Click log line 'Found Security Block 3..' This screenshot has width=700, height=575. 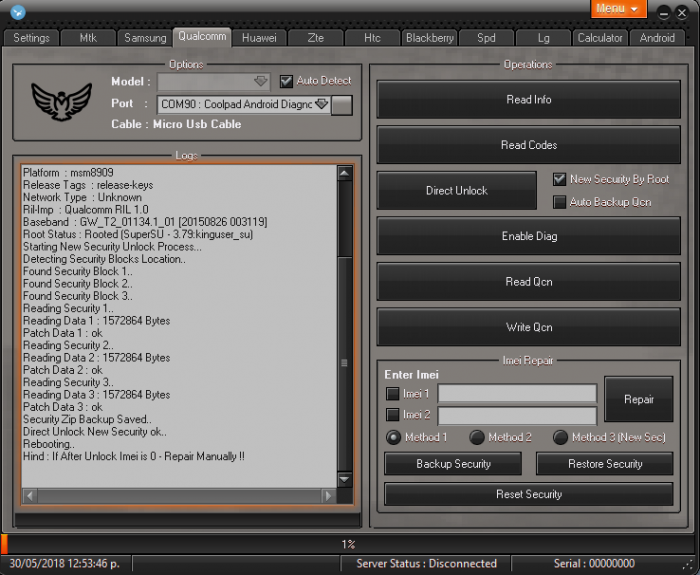[x=78, y=296]
